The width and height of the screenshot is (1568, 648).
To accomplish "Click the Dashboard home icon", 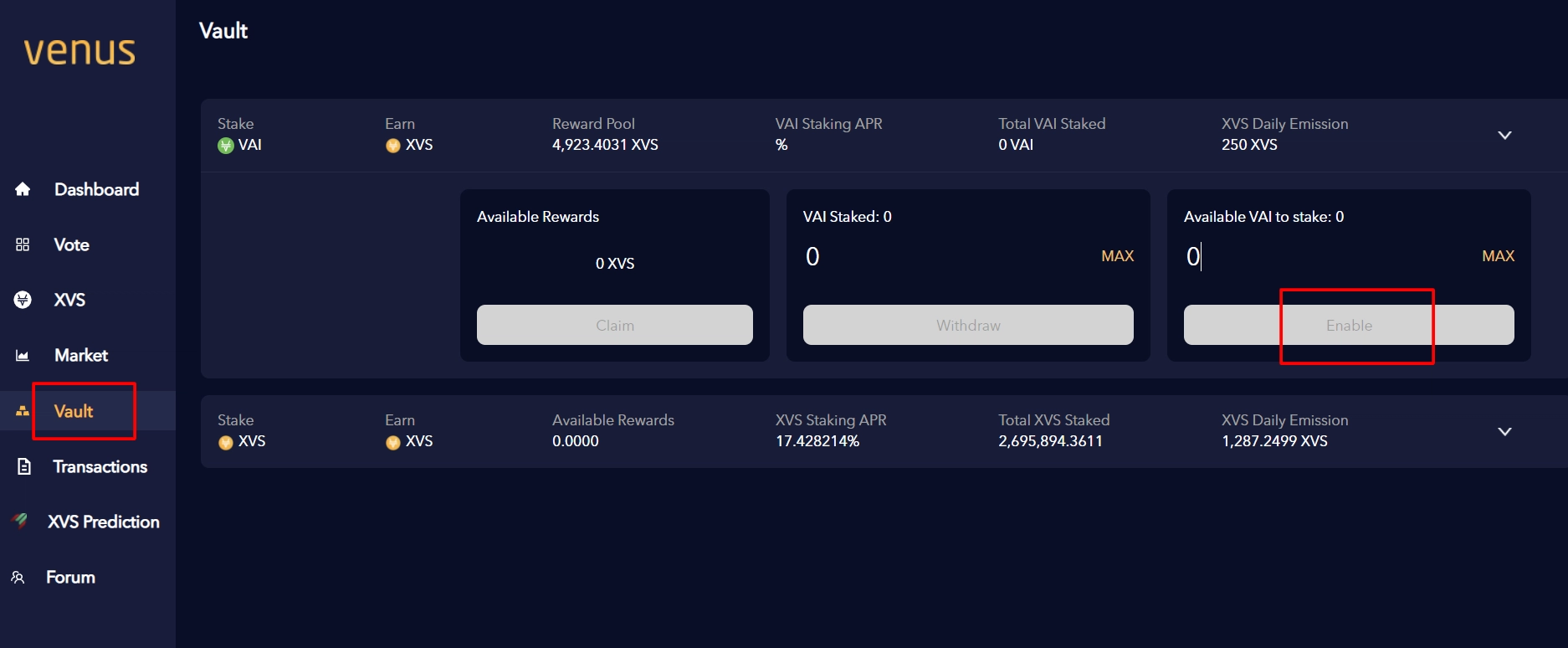I will [23, 189].
